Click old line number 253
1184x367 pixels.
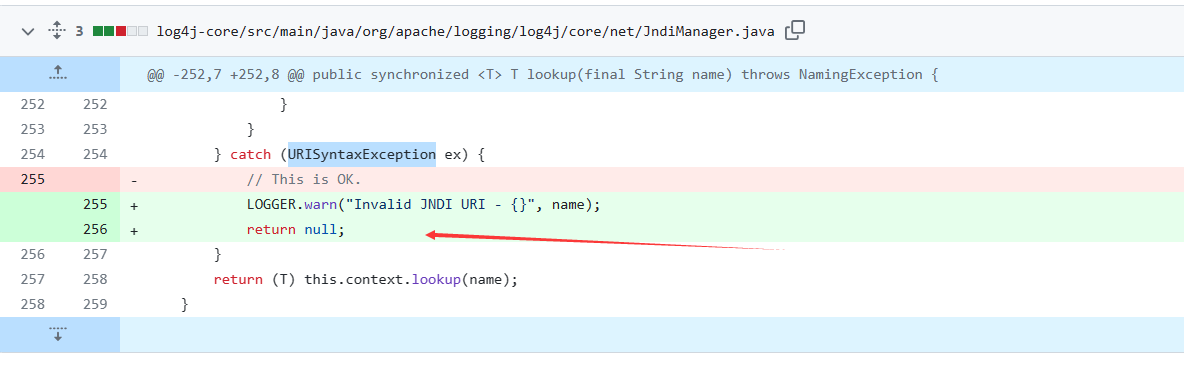32,129
